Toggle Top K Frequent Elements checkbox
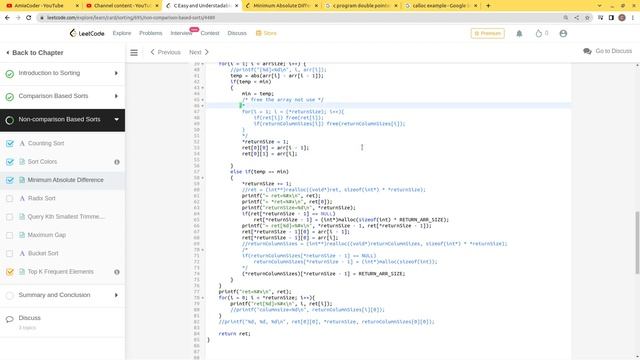The height and width of the screenshot is (360, 640). 10,272
